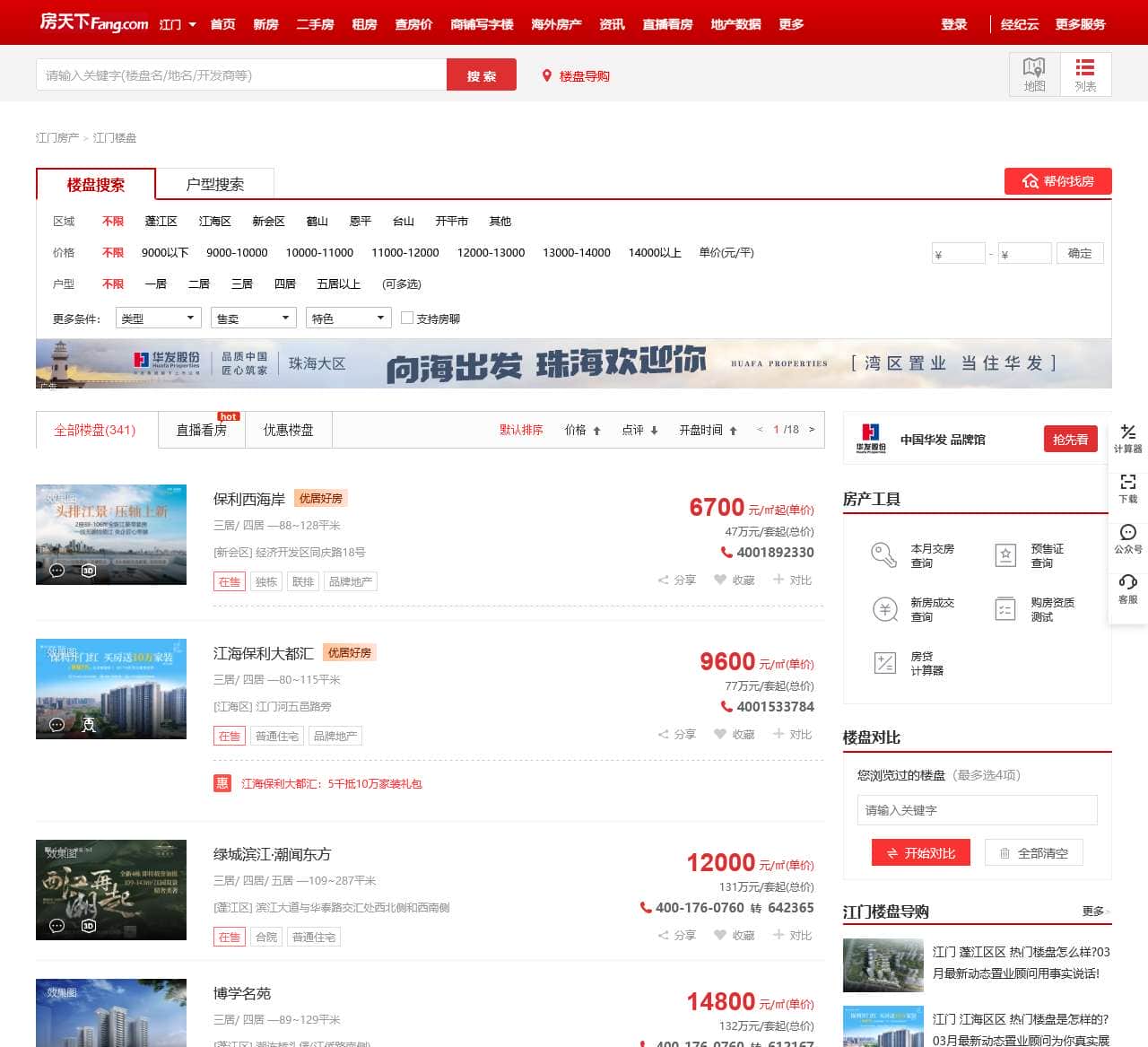Open the 公众号 sidebar icon
The height and width of the screenshot is (1047, 1148).
tap(1128, 538)
